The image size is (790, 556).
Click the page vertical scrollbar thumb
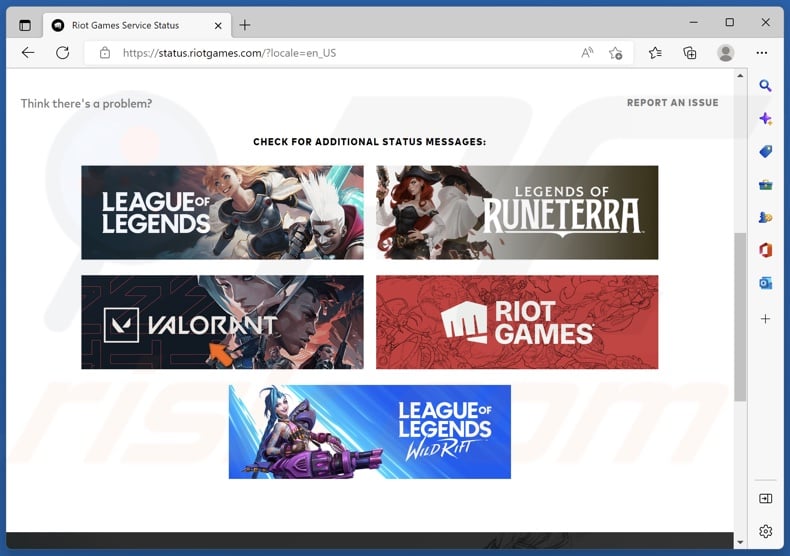click(740, 316)
